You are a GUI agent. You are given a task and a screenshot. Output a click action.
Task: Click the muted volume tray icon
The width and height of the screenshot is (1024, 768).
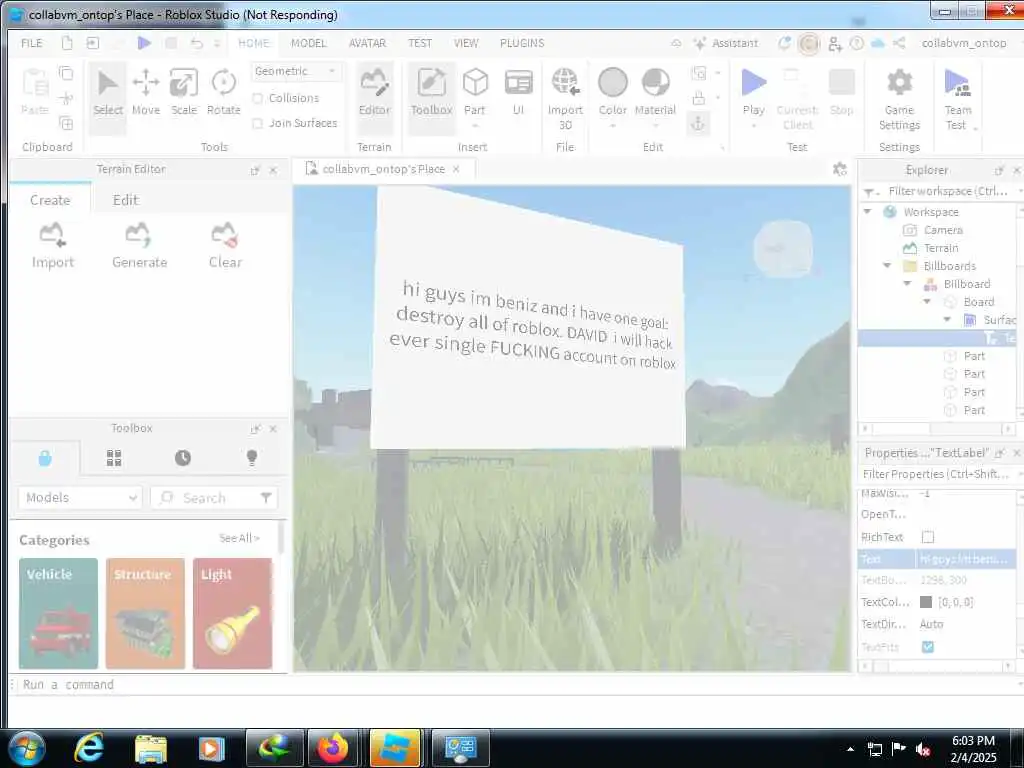click(923, 749)
